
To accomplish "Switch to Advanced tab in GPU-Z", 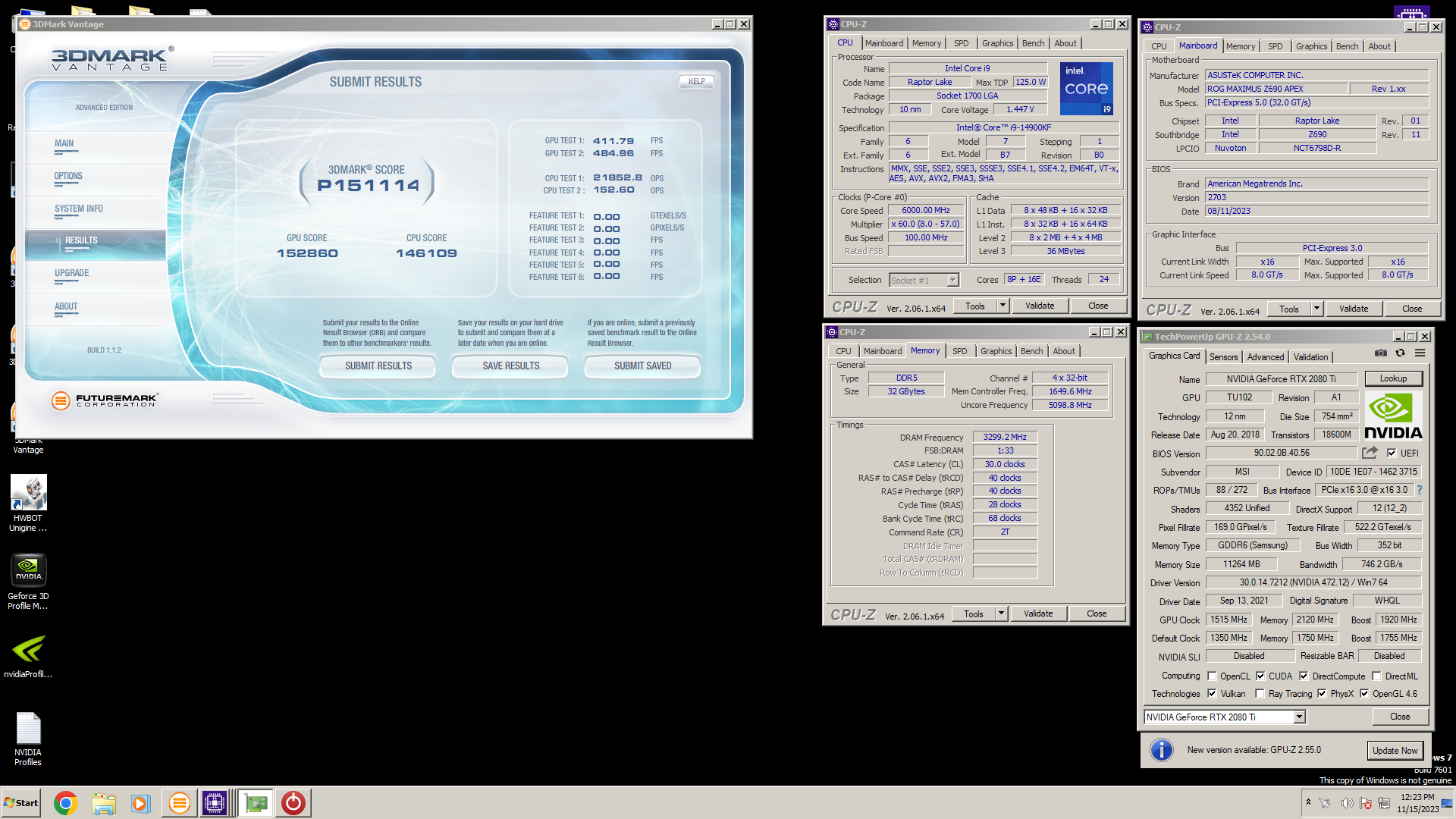I will pos(1266,356).
